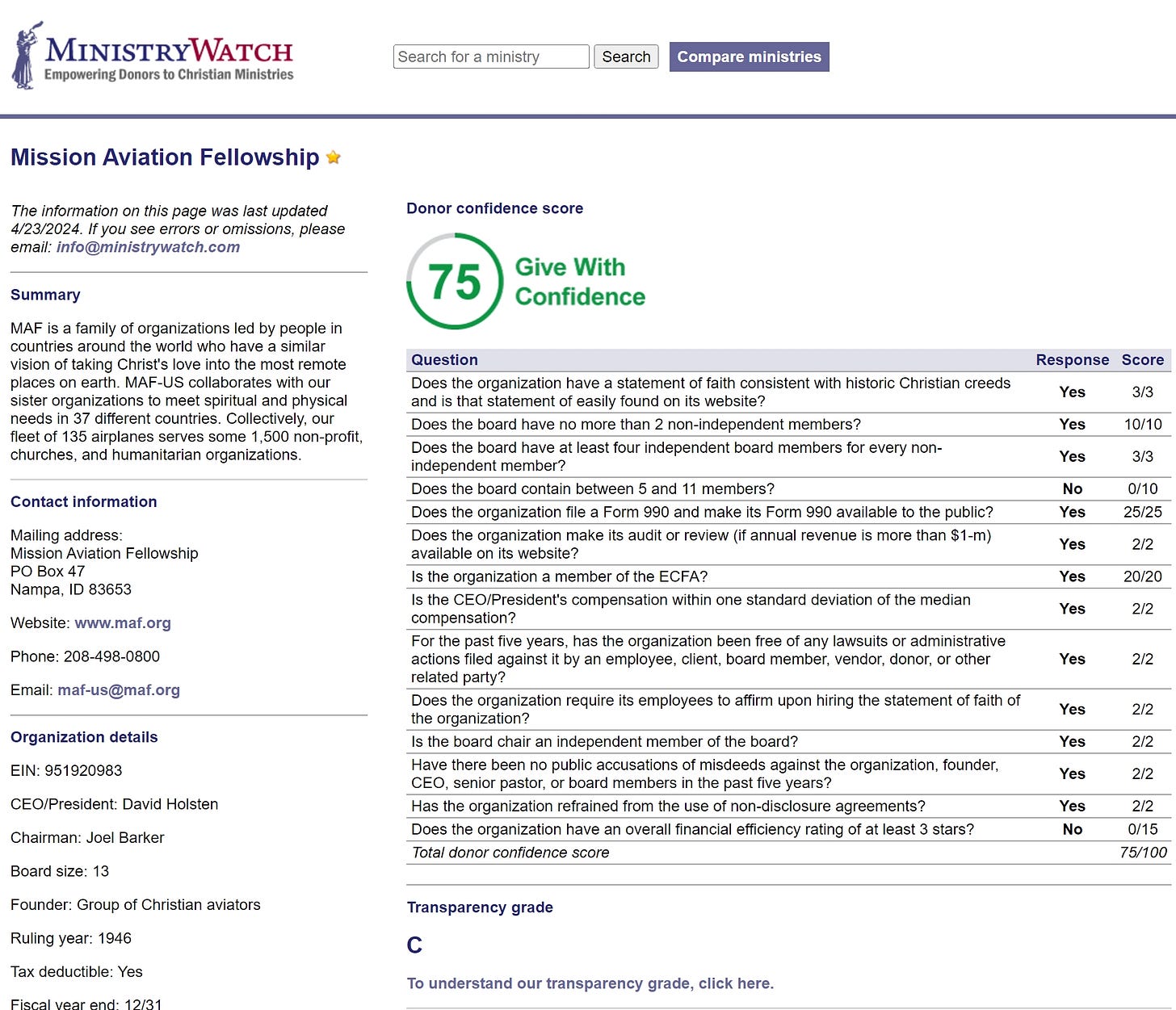The image size is (1176, 1010).
Task: Select the Phone: 208-498-0800 line
Action: (85, 657)
